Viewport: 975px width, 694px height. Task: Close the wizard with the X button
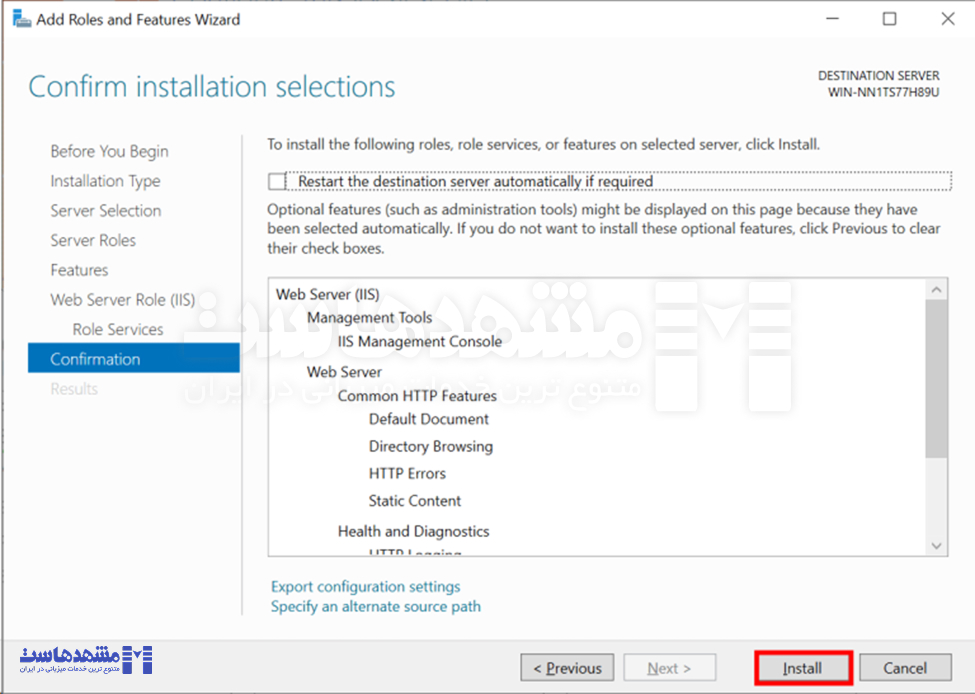948,19
